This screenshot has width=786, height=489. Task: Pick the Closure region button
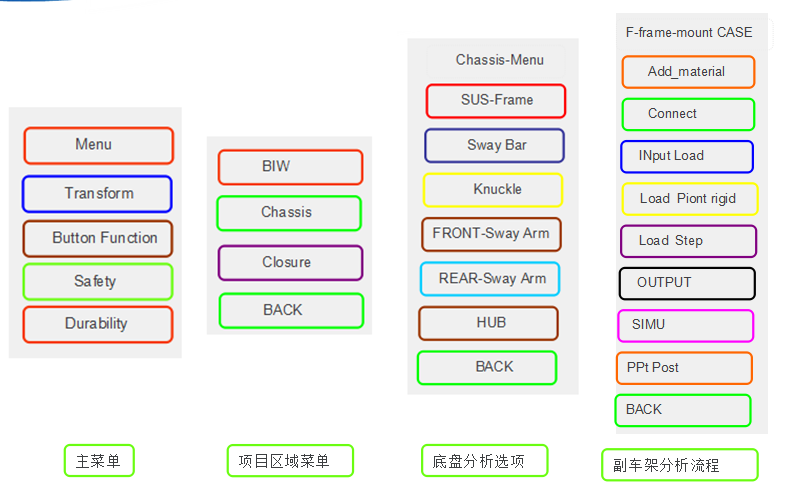290,262
